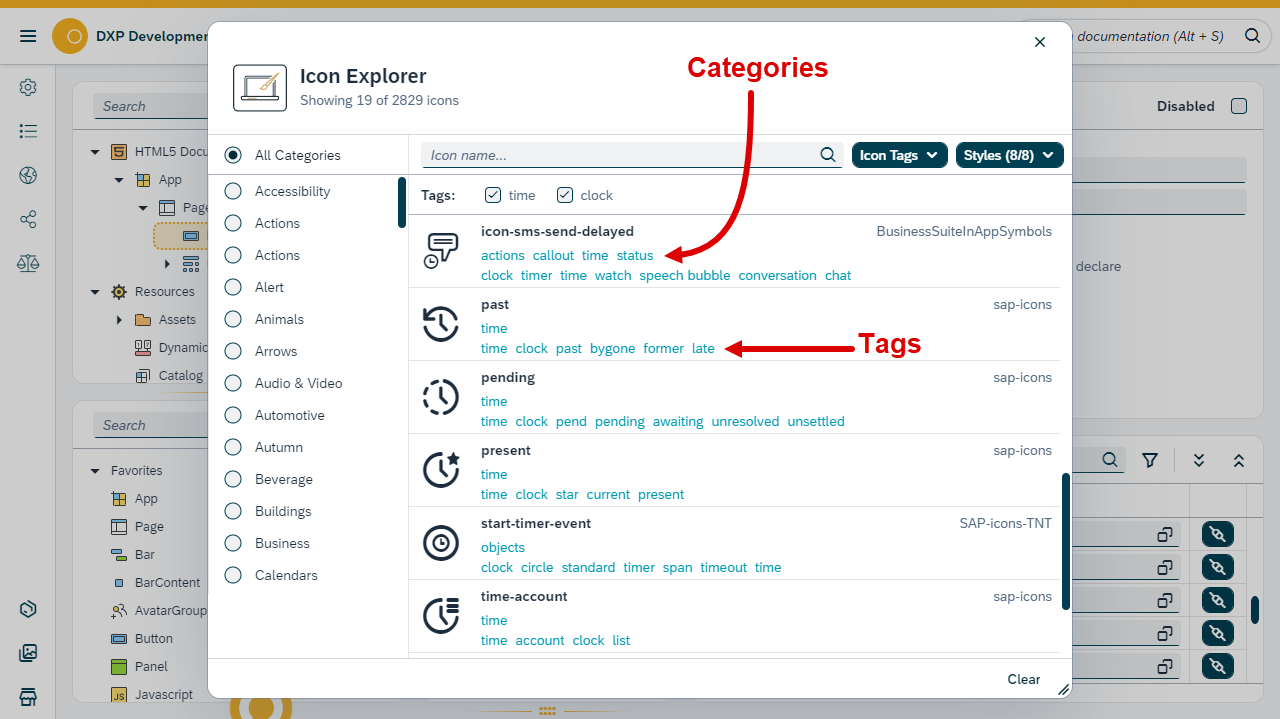Viewport: 1280px width, 719px height.
Task: Collapse the HTML5 Document tree node
Action: (95, 152)
